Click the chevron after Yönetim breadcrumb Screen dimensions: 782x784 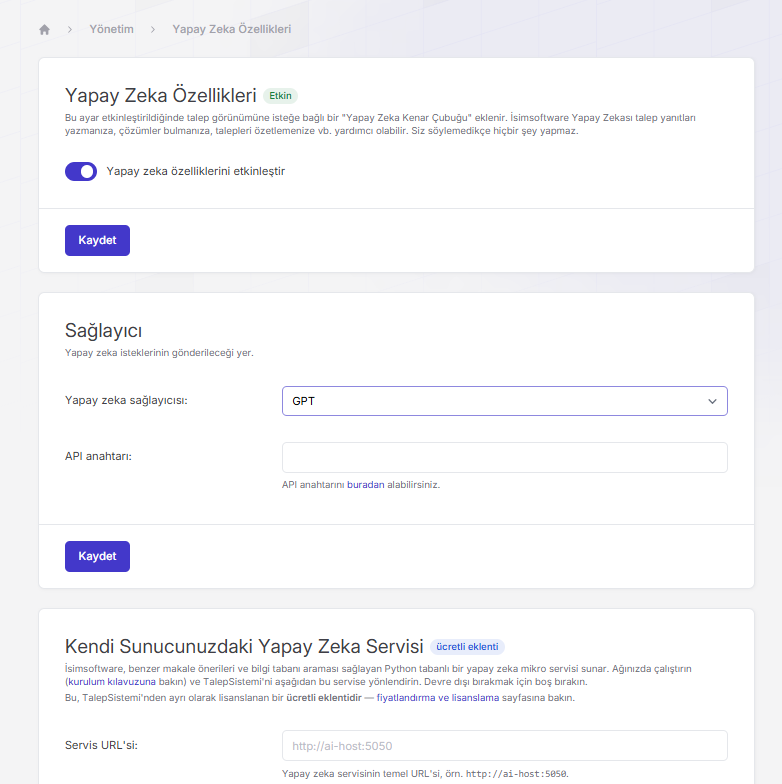(x=152, y=30)
